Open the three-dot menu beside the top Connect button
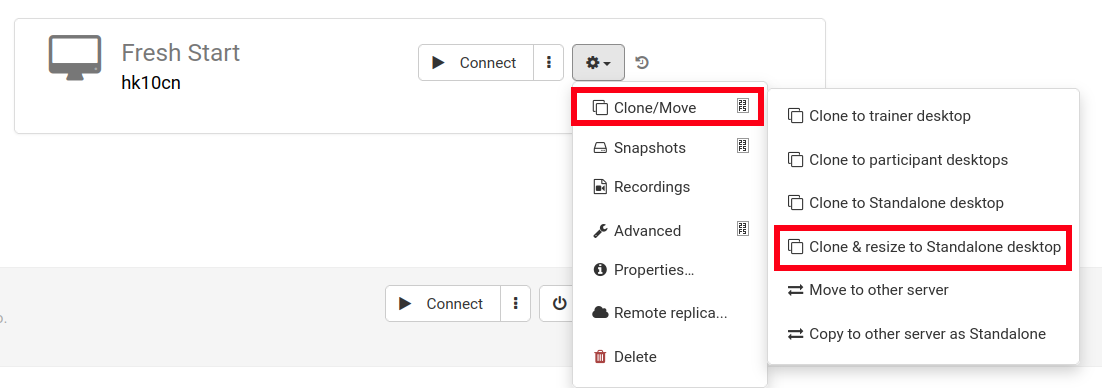1102x388 pixels. (x=549, y=63)
